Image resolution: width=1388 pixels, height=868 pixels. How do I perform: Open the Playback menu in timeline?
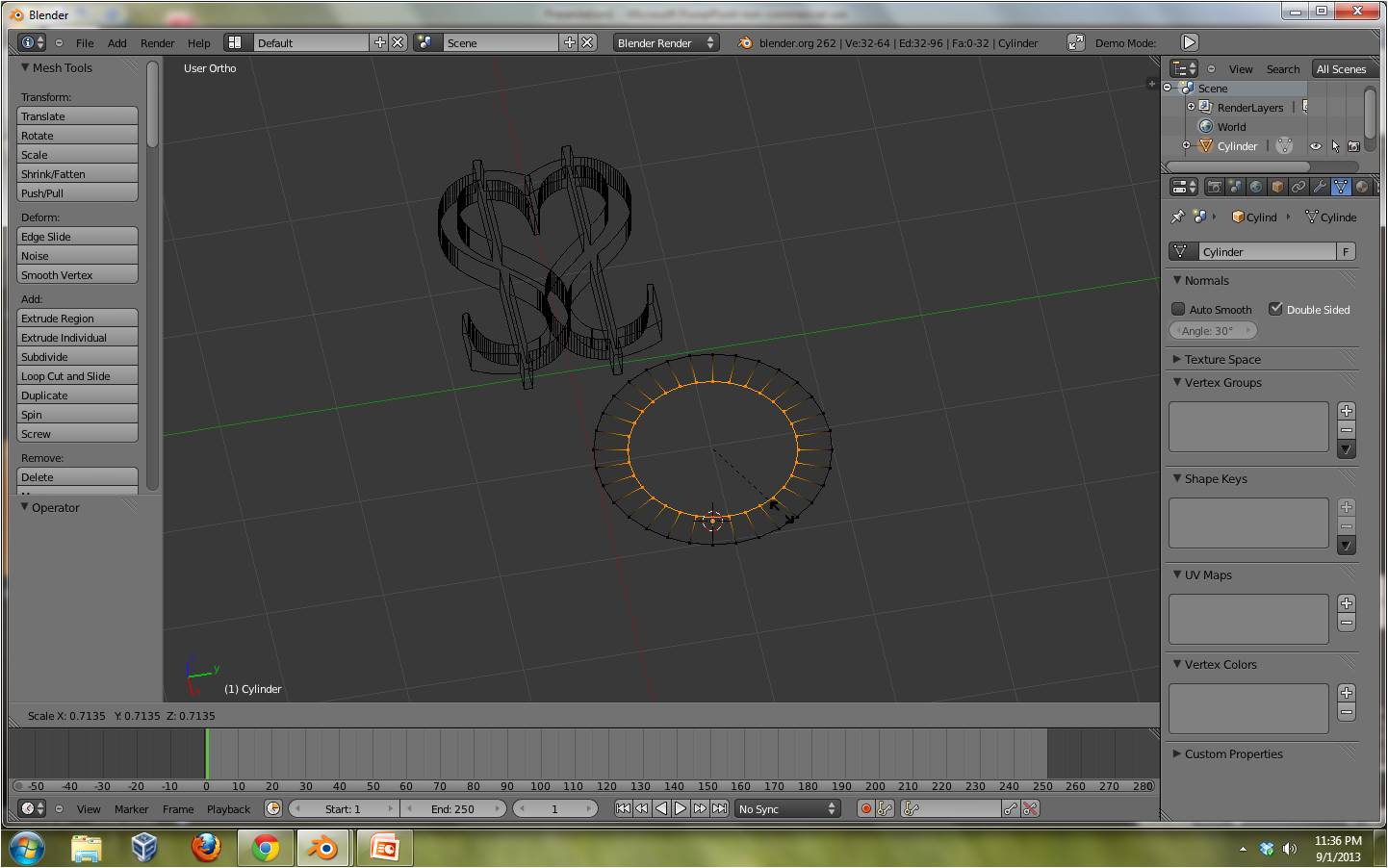(x=228, y=809)
